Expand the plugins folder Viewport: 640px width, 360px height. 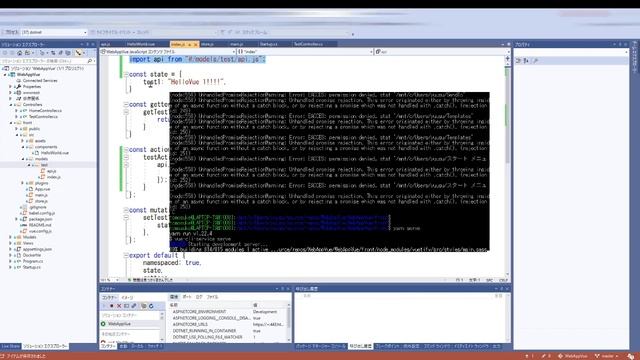(22, 183)
